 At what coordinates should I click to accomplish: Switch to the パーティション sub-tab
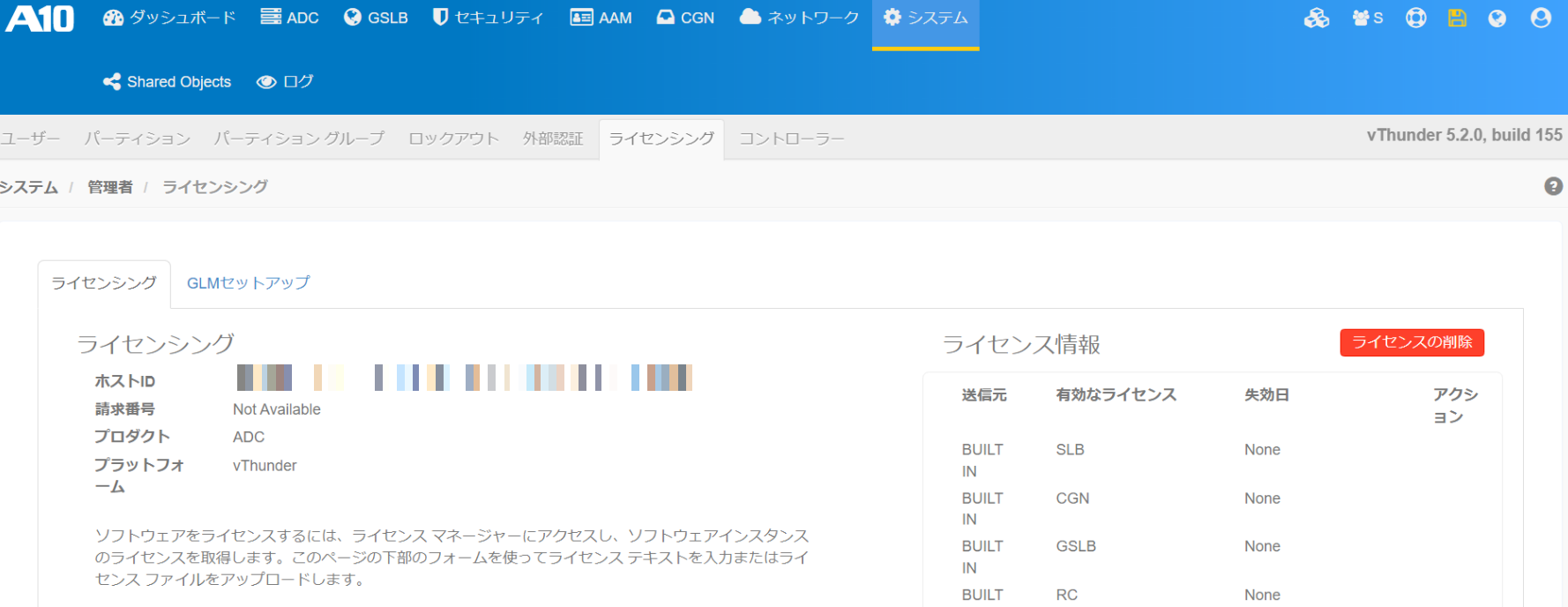(x=138, y=139)
